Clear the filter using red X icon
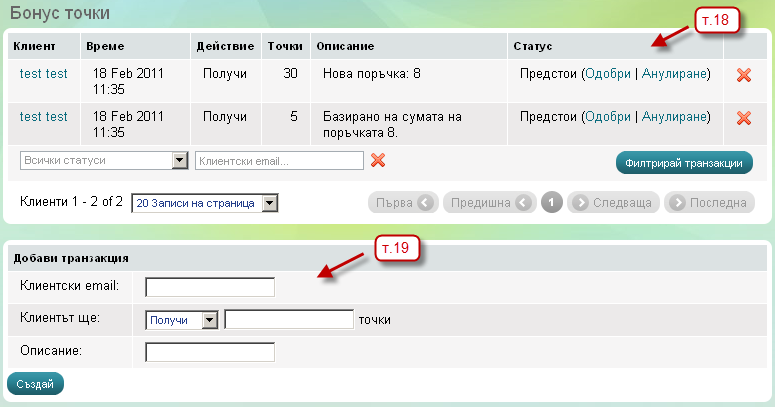 [x=378, y=160]
